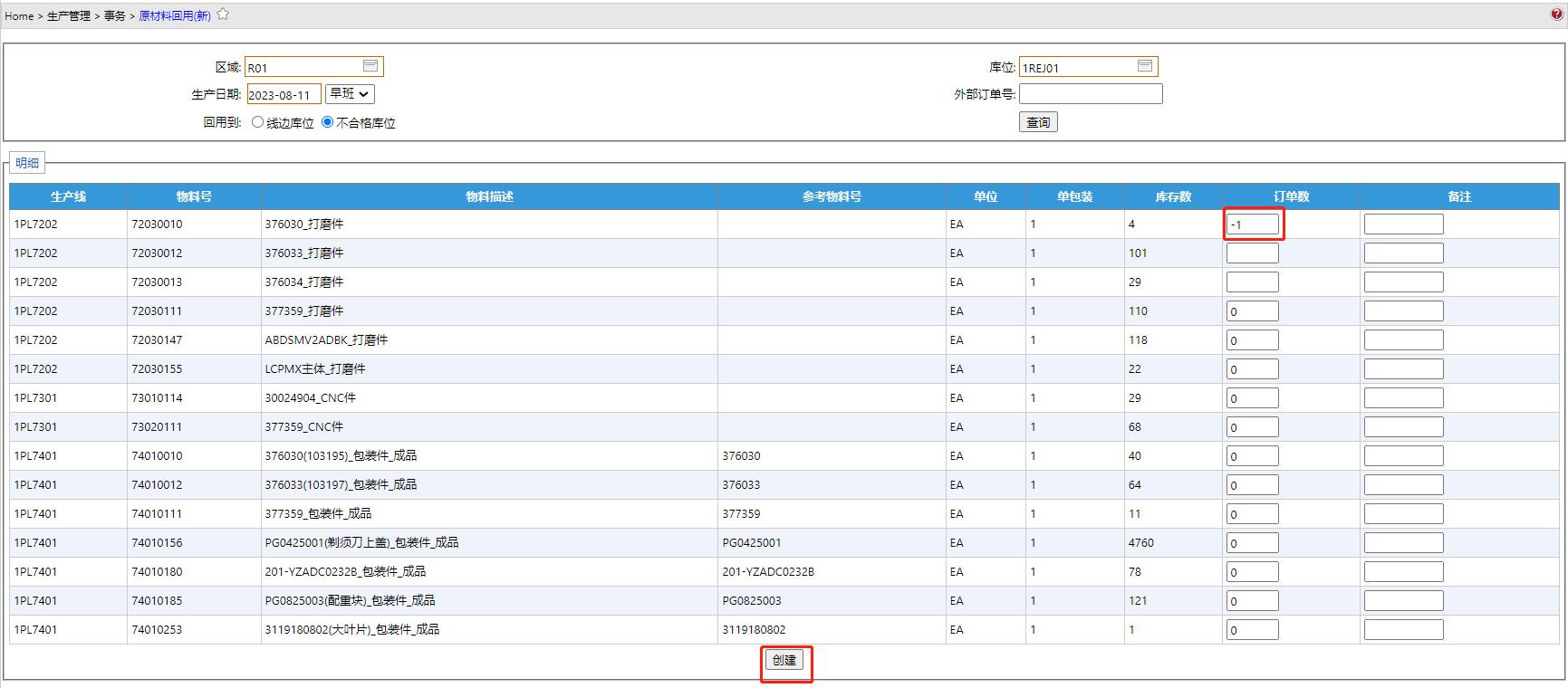
Task: Click 订单数 field for item 72030111
Action: [x=1253, y=311]
